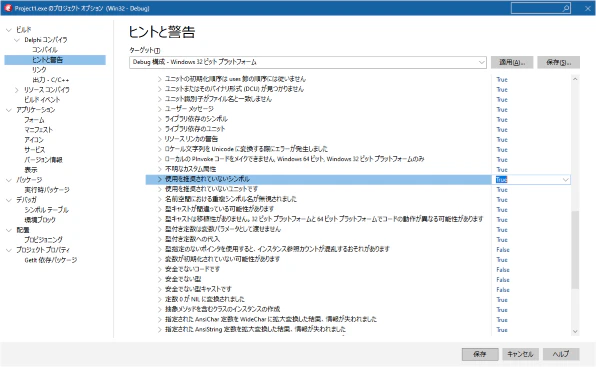Select 出力 - C/C++ tree item

[x=51, y=80]
